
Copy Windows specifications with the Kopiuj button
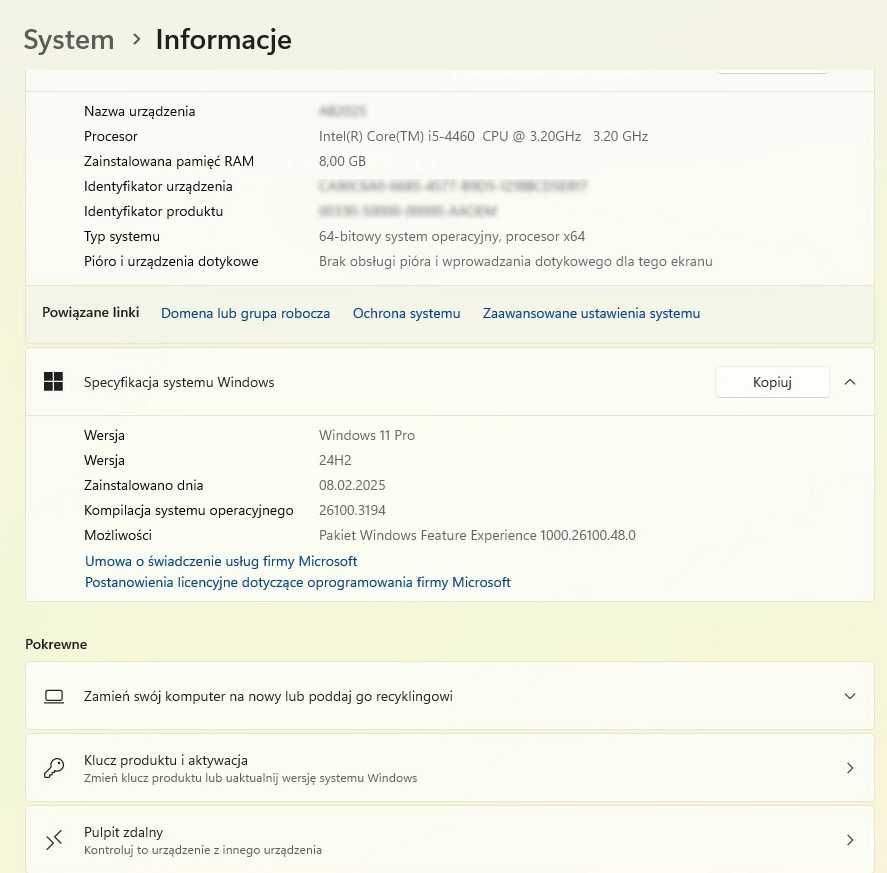772,382
